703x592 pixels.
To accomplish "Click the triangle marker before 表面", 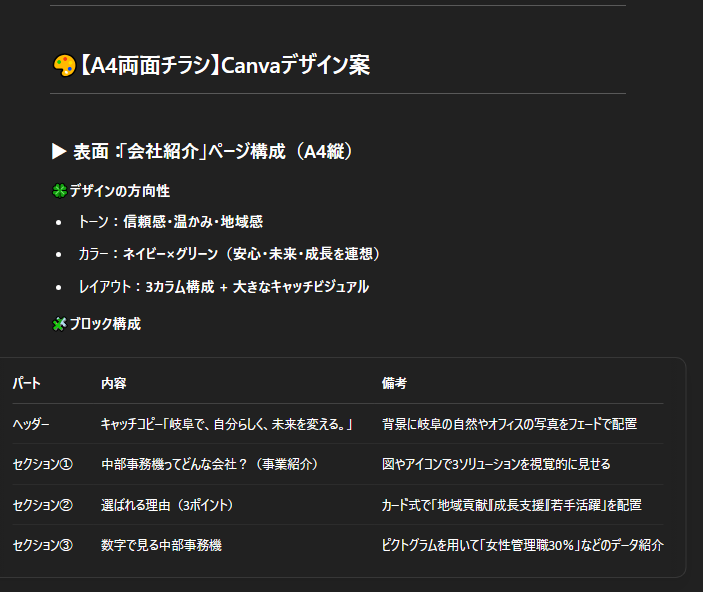I will tap(59, 151).
